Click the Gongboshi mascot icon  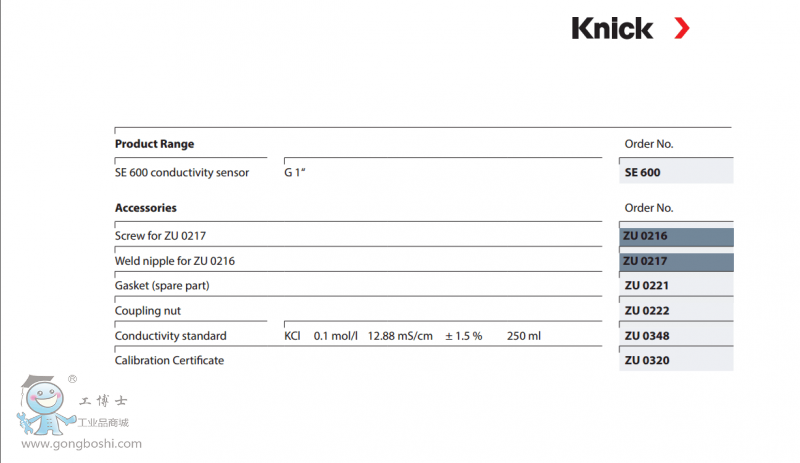point(38,406)
